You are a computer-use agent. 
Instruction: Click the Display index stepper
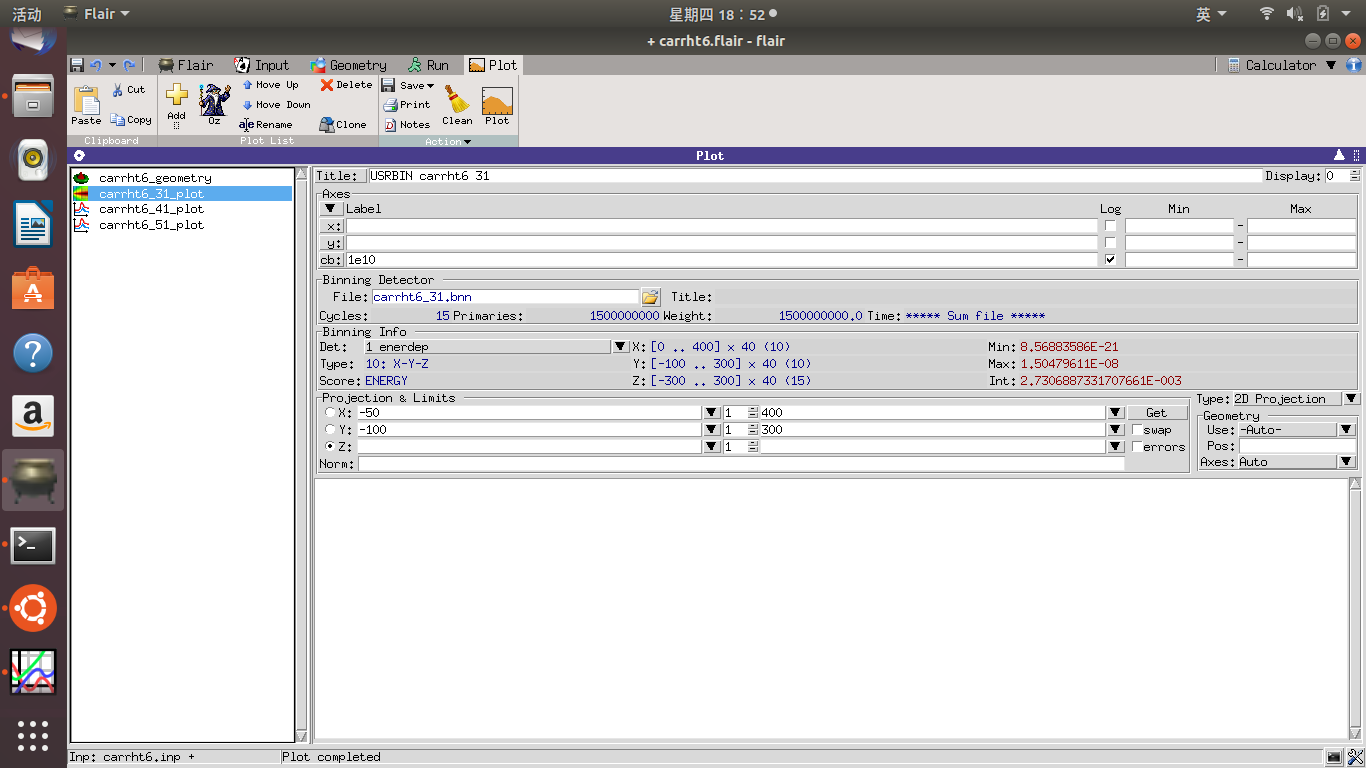point(1355,176)
